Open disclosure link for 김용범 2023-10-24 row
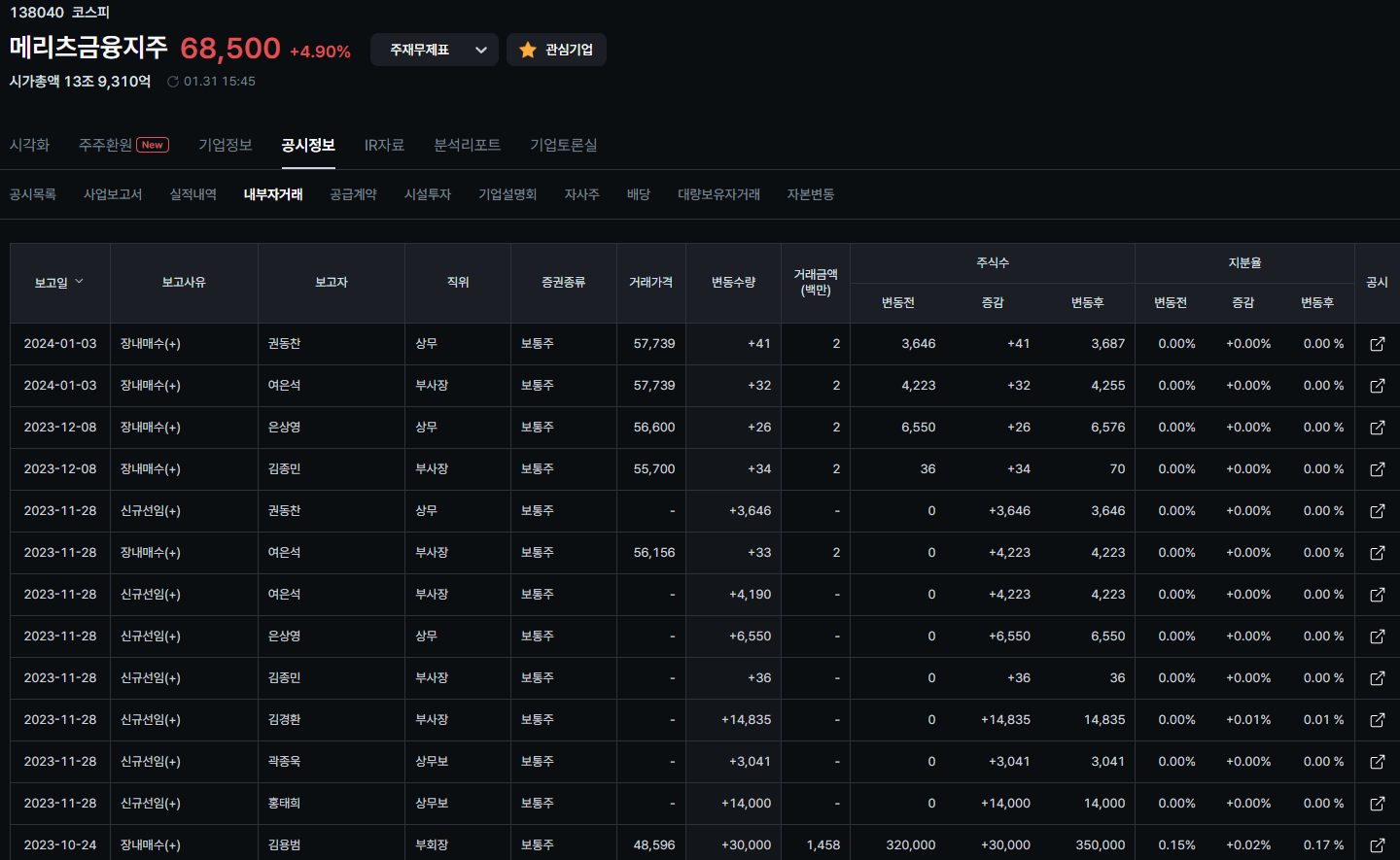This screenshot has height=860, width=1400. 1377,845
